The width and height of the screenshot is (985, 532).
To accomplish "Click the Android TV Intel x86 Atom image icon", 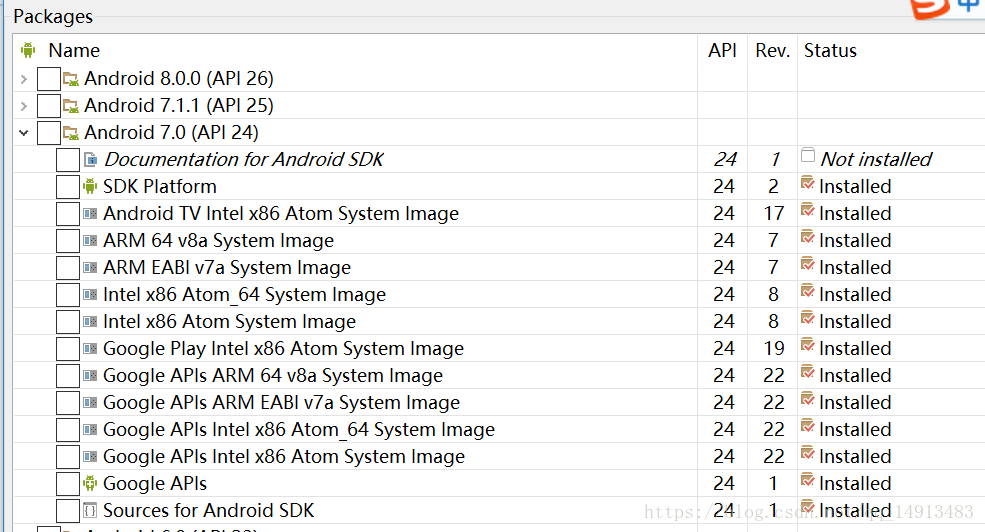I will click(x=90, y=214).
